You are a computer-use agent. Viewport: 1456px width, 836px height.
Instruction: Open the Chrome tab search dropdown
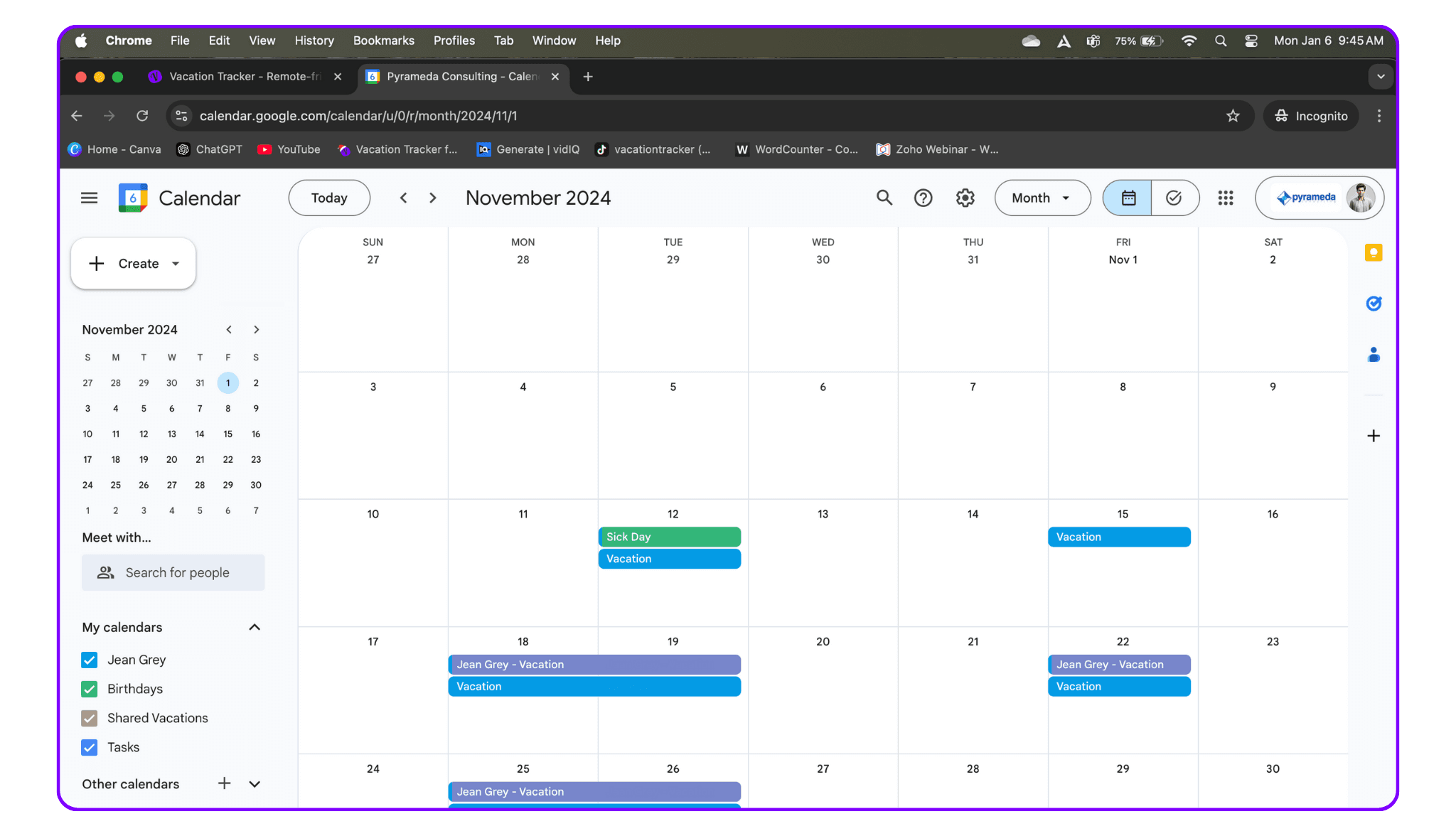1381,77
